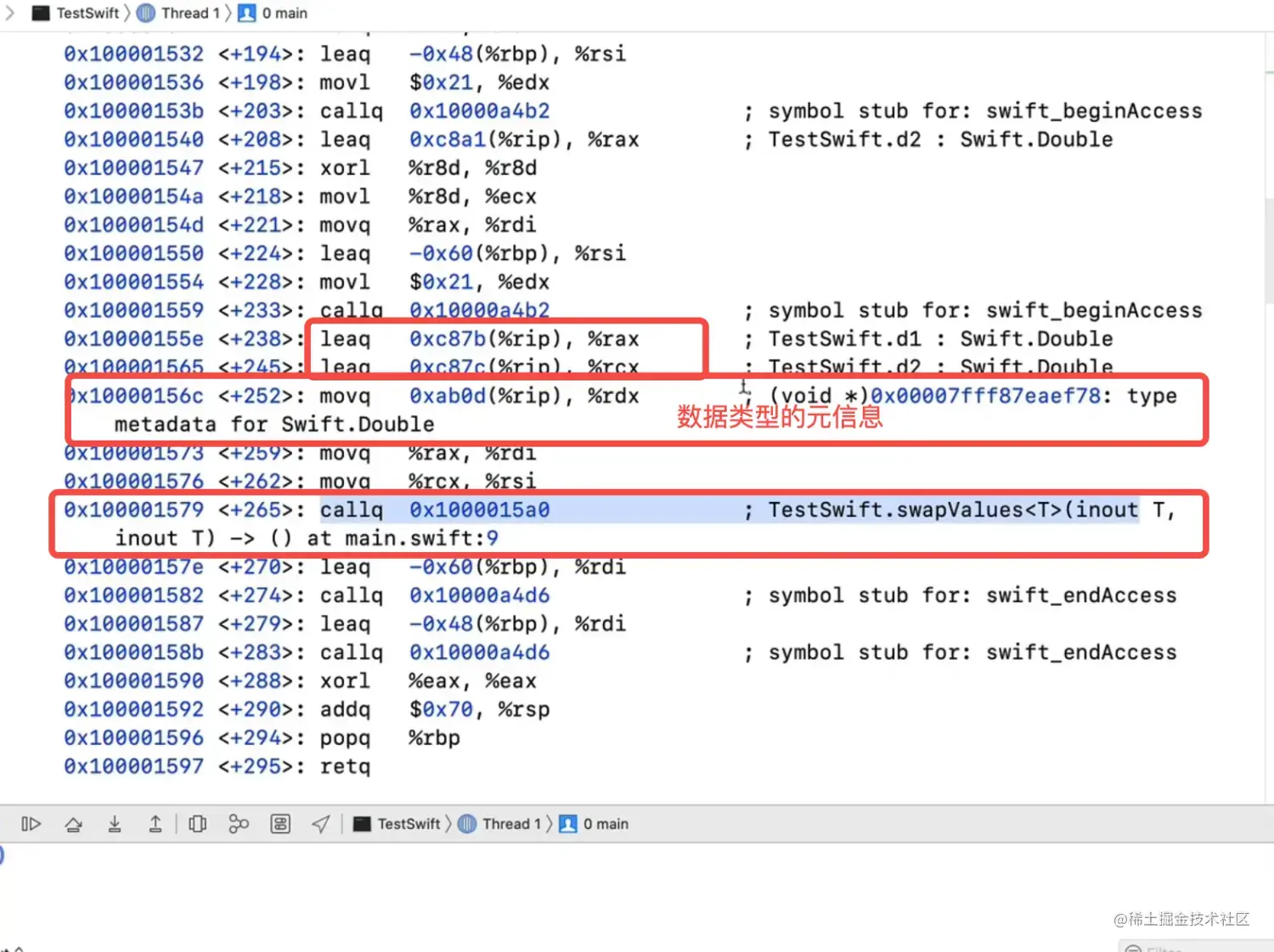This screenshot has width=1274, height=952.
Task: Click addq $0x70, %rsp instruction
Action: (x=435, y=710)
